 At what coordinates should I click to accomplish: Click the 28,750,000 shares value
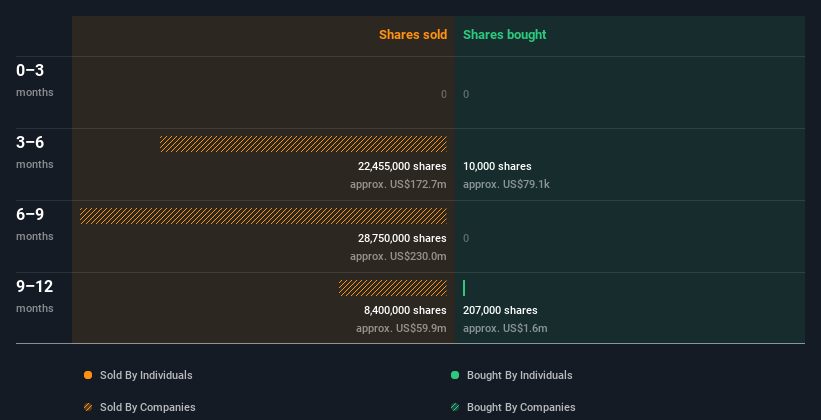click(402, 238)
